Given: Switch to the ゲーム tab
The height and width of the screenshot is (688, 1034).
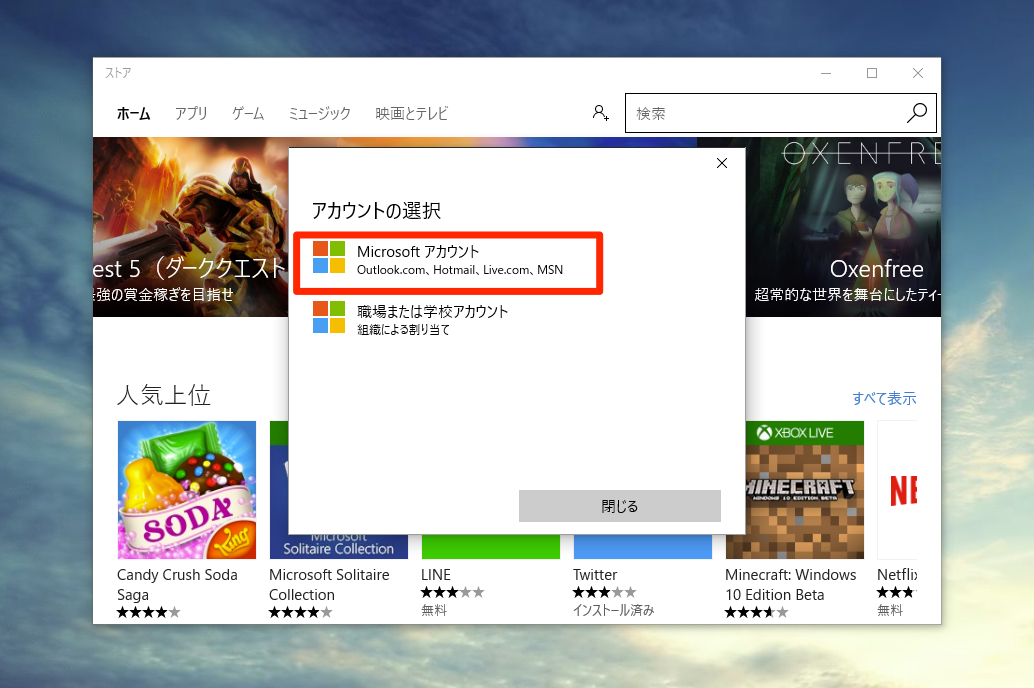Looking at the screenshot, I should point(248,113).
